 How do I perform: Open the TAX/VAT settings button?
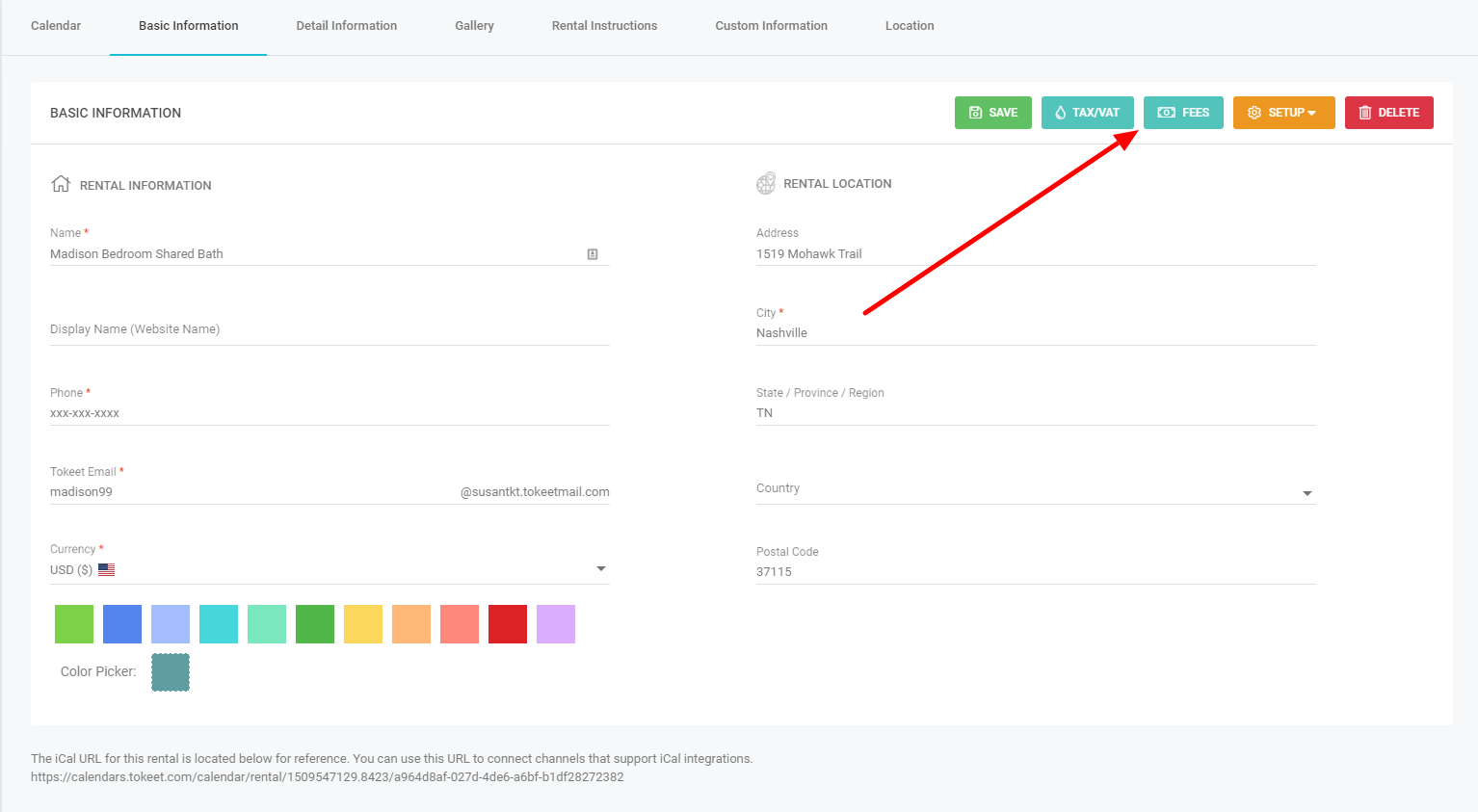(1088, 113)
